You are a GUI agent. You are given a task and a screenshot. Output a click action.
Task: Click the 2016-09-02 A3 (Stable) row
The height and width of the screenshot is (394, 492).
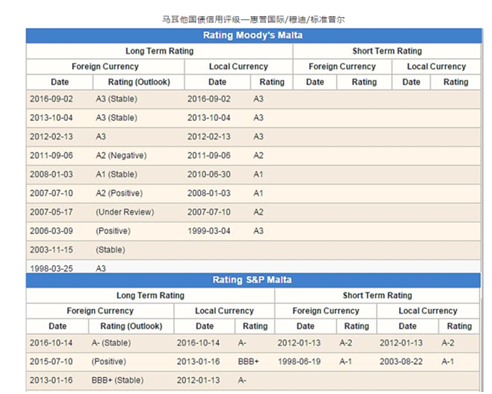[x=253, y=99]
